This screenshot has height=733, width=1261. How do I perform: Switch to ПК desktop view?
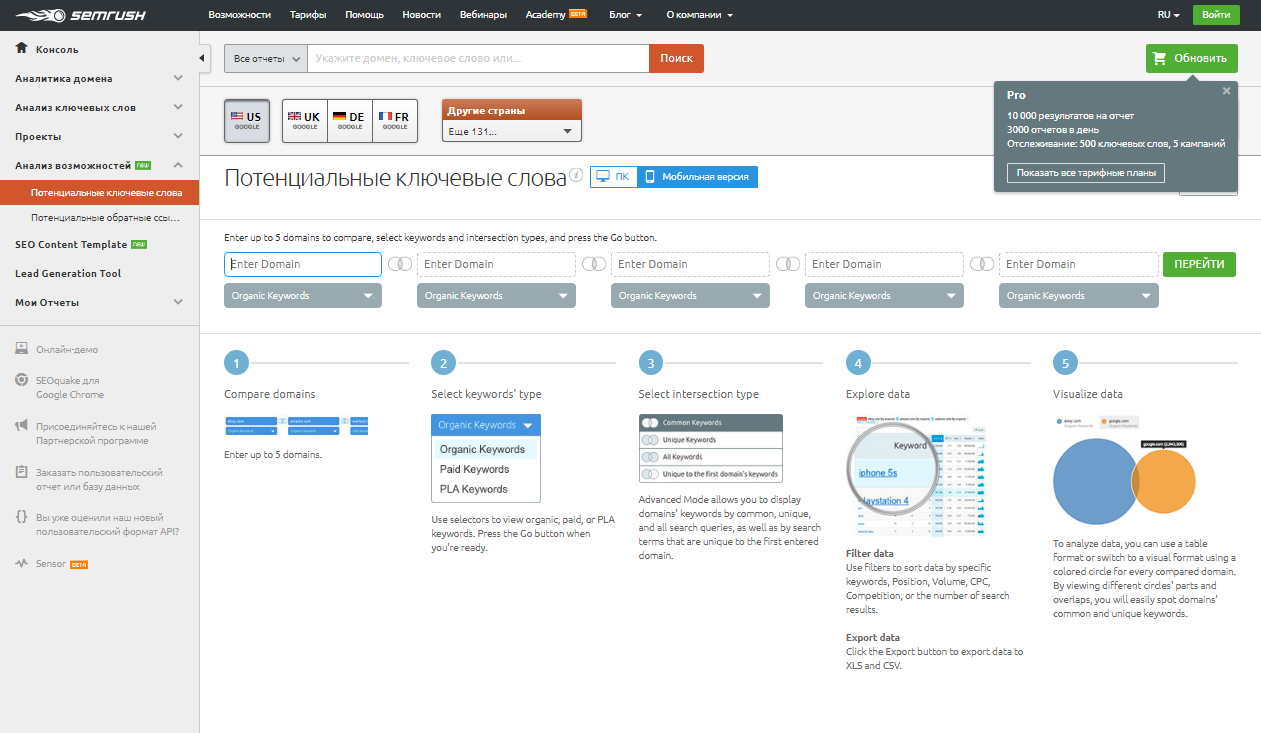point(613,176)
